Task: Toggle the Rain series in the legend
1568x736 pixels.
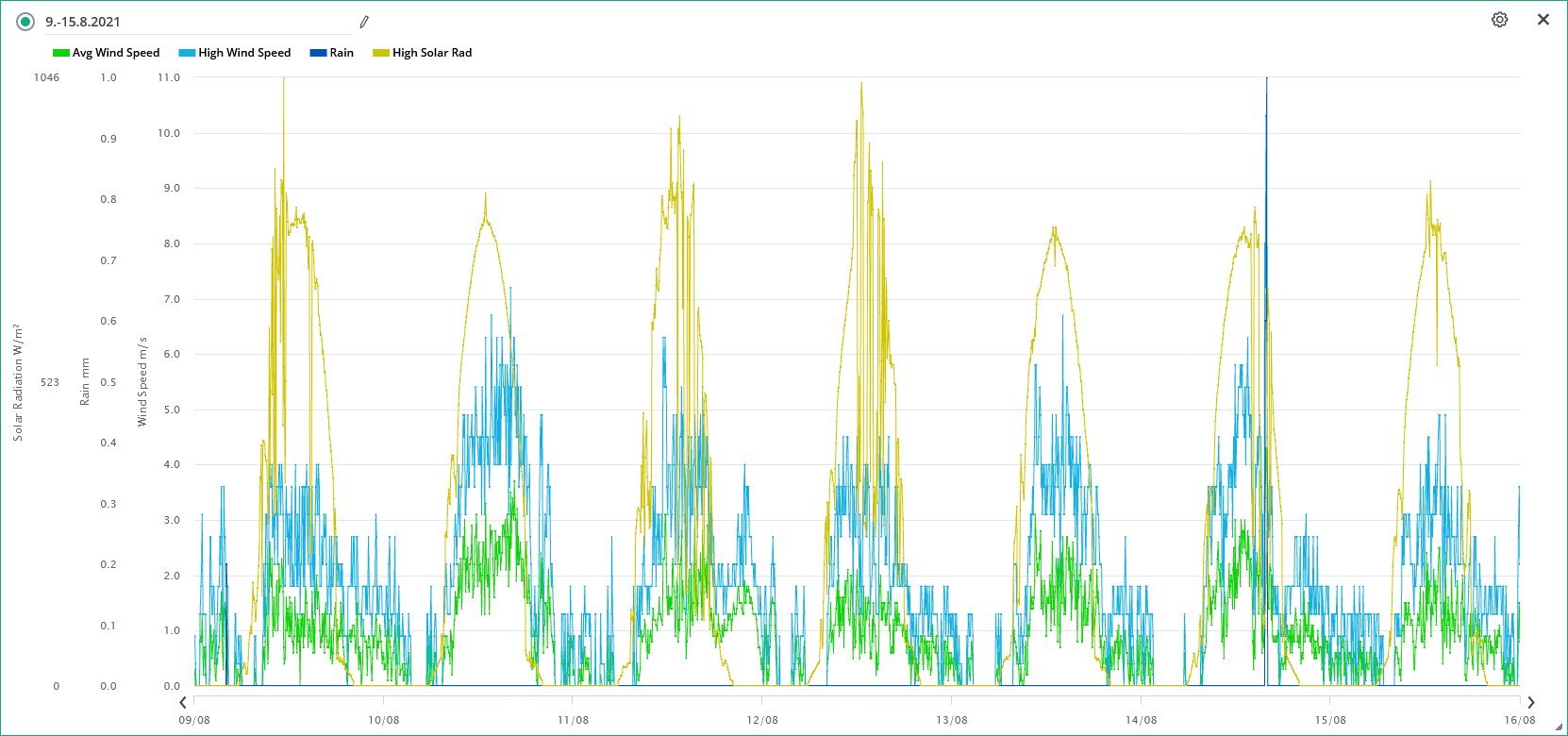Action: [342, 53]
